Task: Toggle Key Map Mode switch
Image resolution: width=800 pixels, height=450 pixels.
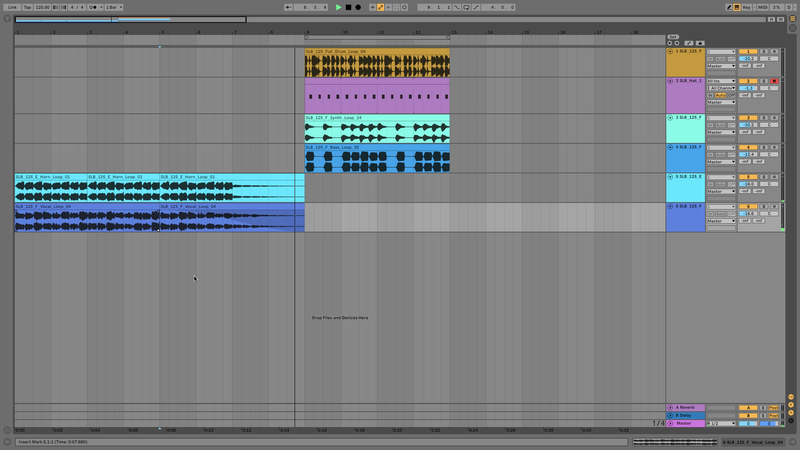Action: click(x=747, y=7)
